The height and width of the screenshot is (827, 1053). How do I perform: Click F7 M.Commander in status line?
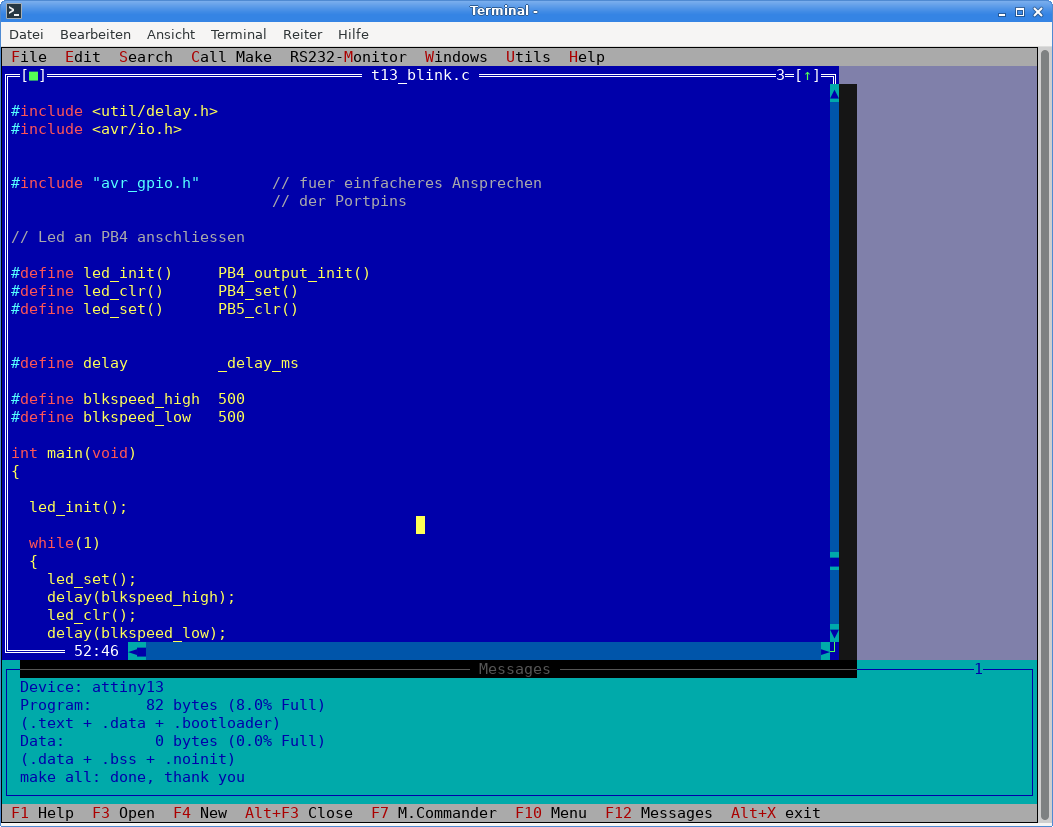click(434, 814)
